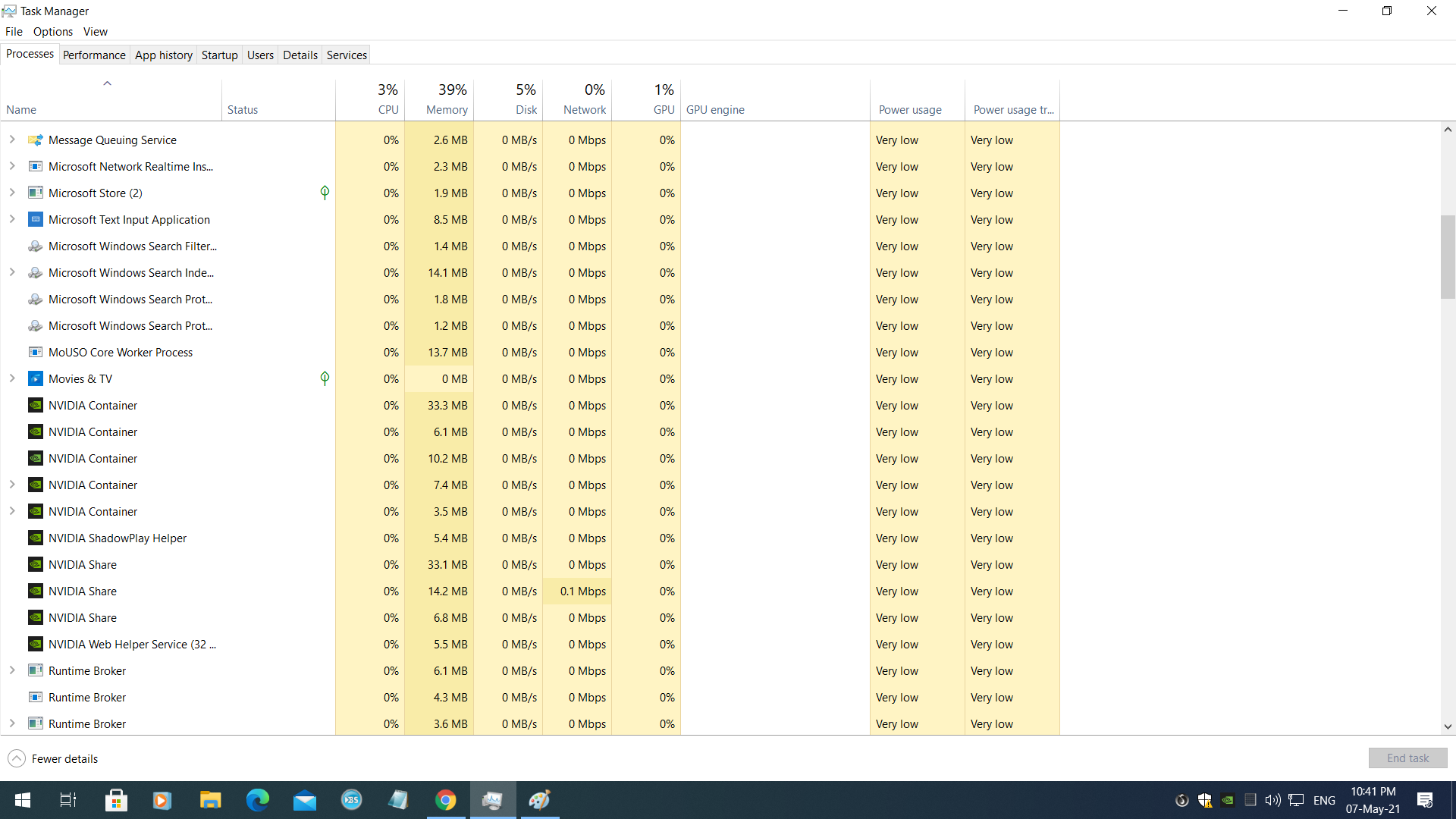1456x819 pixels.
Task: Click the Movies & TV app icon
Action: 36,378
